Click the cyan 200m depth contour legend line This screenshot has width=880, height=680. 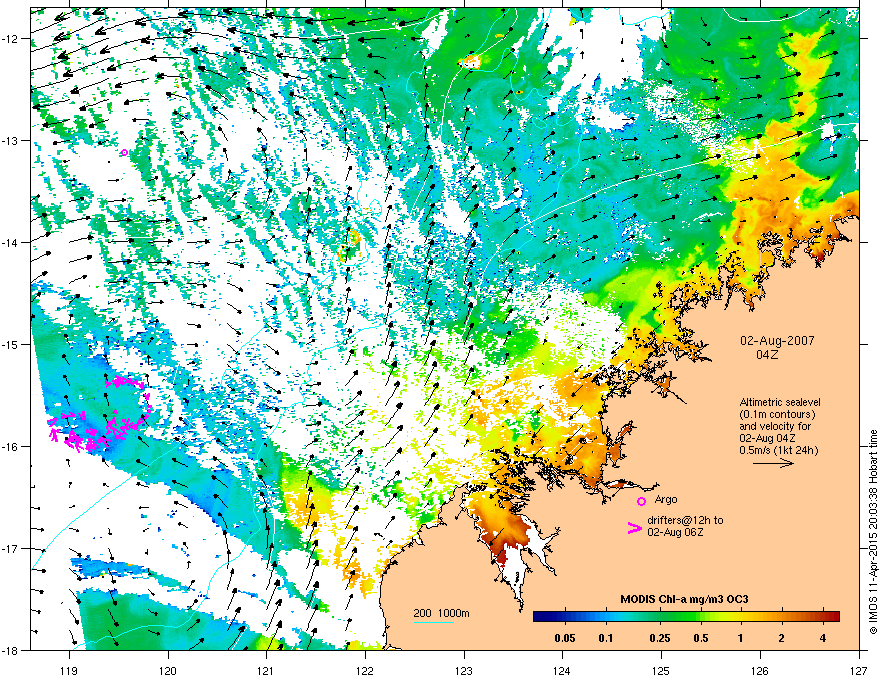433,622
